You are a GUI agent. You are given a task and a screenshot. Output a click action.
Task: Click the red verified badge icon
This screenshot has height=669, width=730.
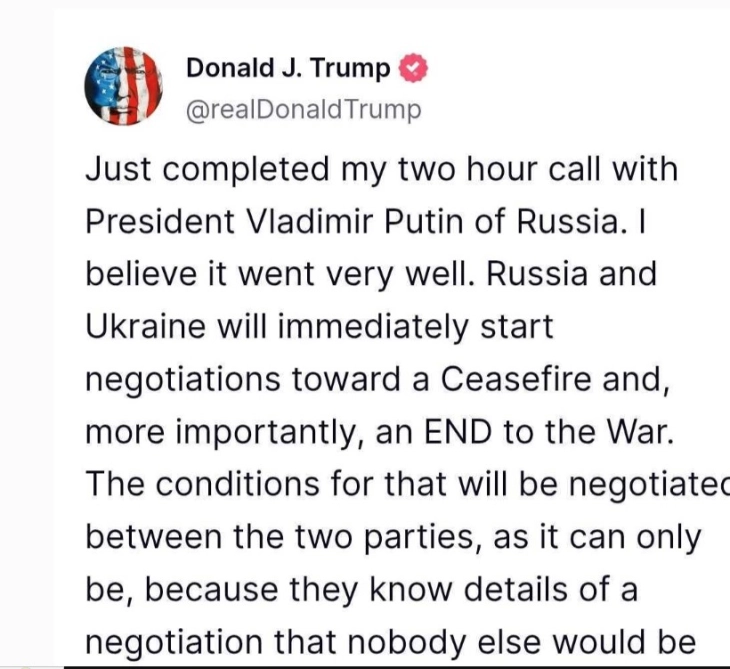pos(413,68)
